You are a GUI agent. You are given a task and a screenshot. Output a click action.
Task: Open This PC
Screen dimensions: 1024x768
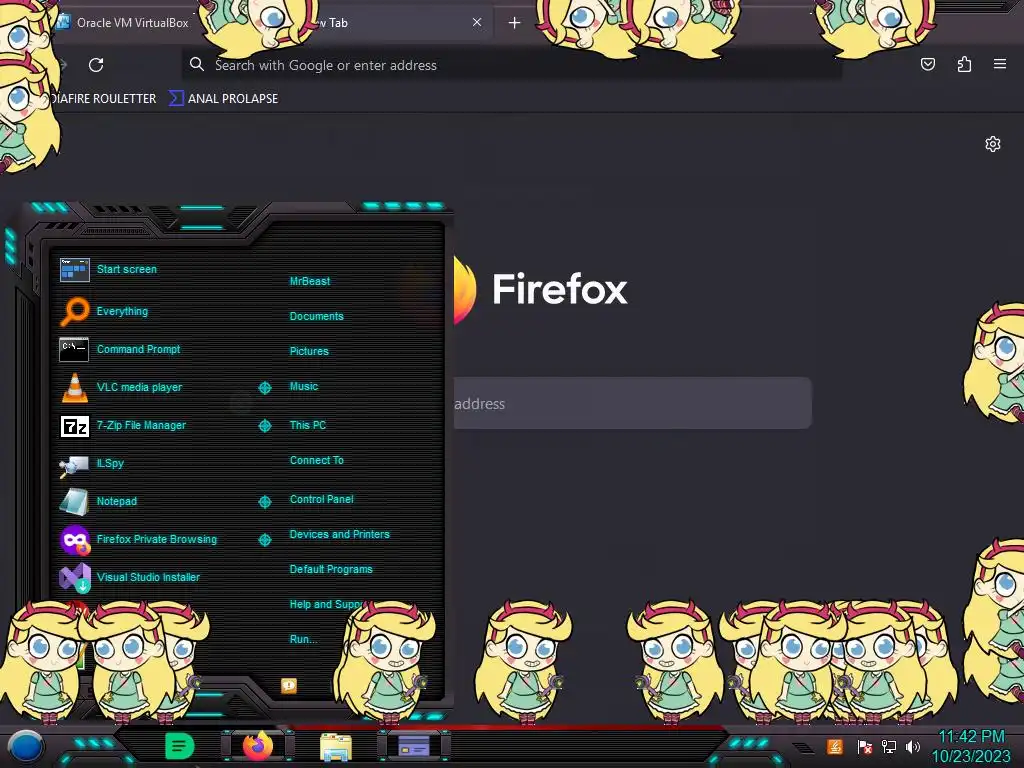(308, 425)
